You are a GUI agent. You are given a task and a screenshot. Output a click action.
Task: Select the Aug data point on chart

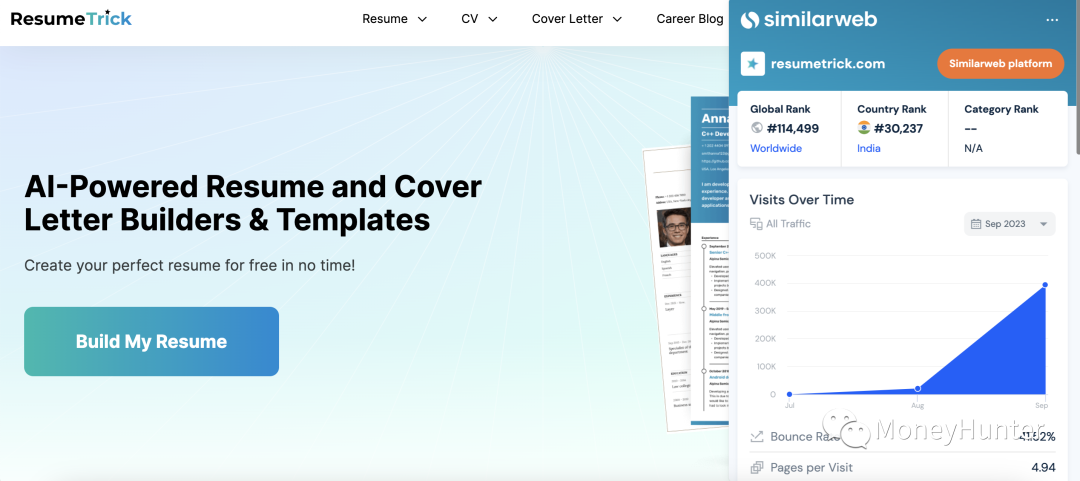[917, 389]
